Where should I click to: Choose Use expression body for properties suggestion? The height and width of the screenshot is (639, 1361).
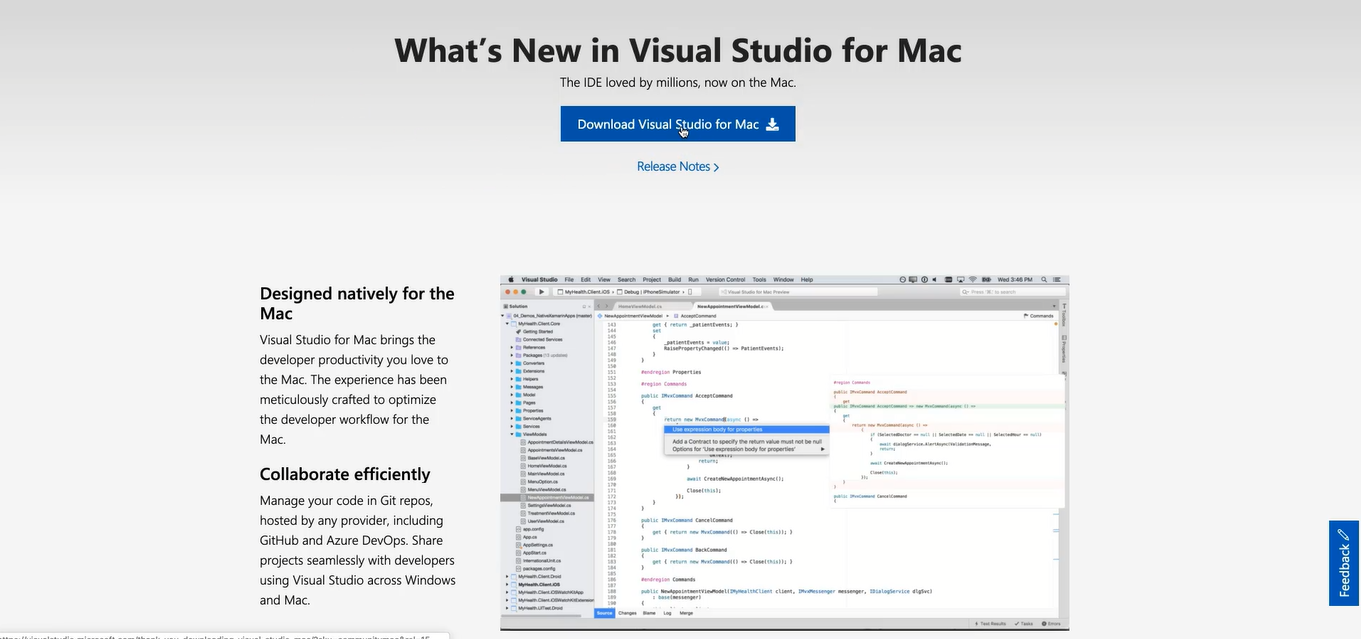(747, 430)
